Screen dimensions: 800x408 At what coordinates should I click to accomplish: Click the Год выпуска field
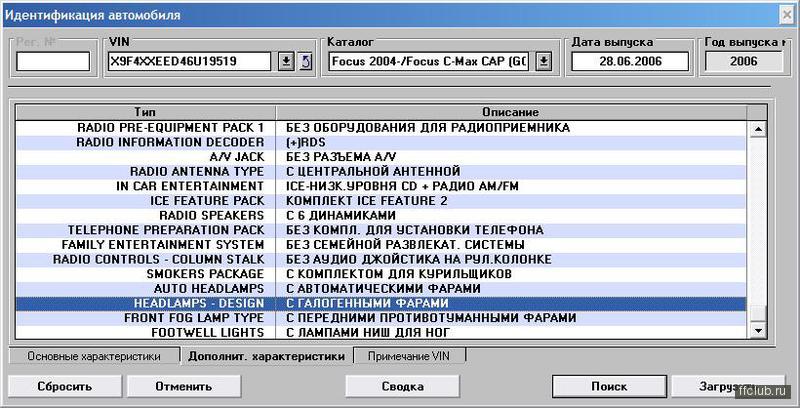(743, 62)
